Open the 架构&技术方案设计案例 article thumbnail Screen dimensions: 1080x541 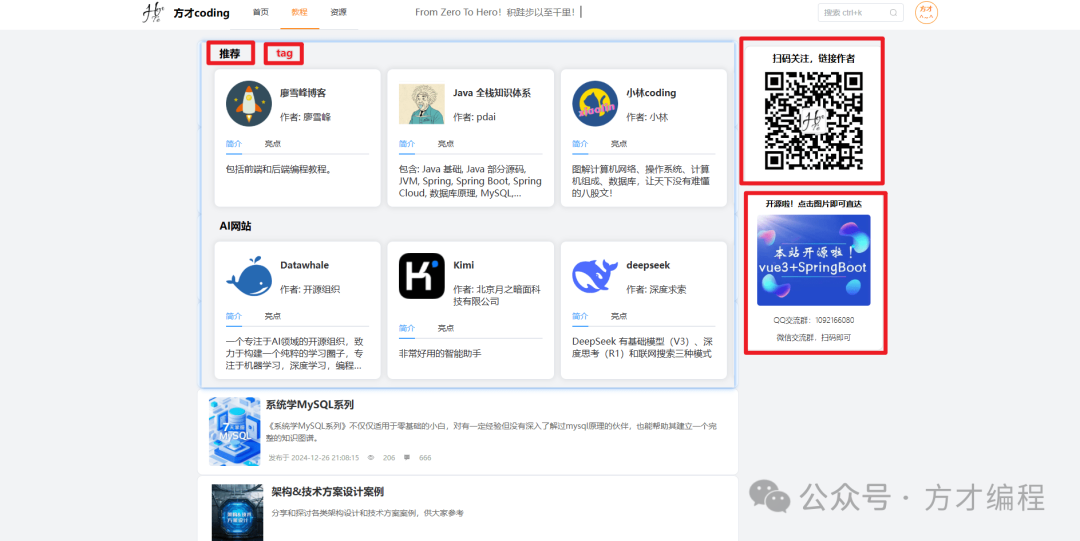[237, 512]
